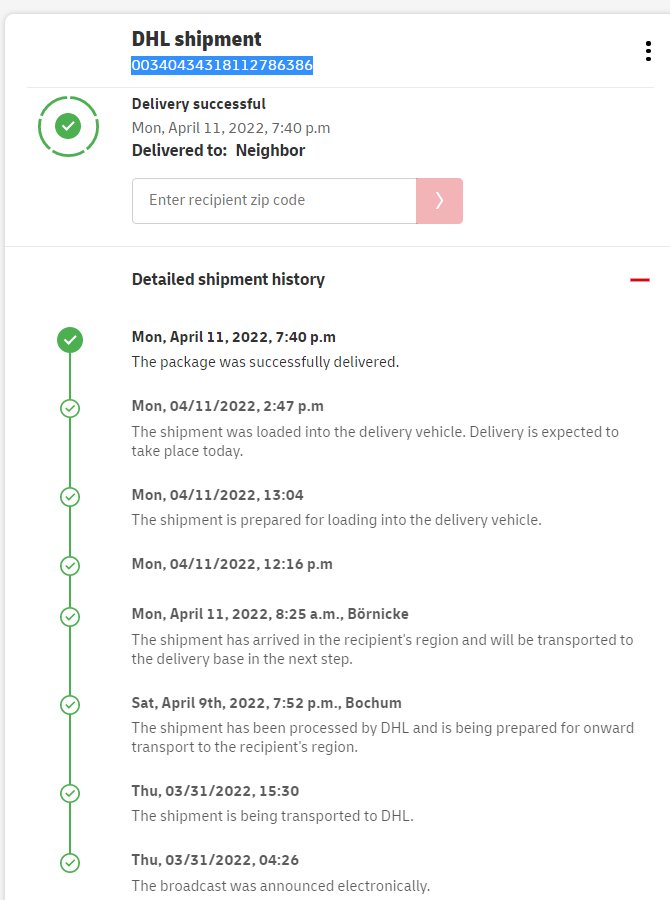The image size is (670, 900).
Task: Click the large green delivery successful icon
Action: pyautogui.click(x=68, y=126)
